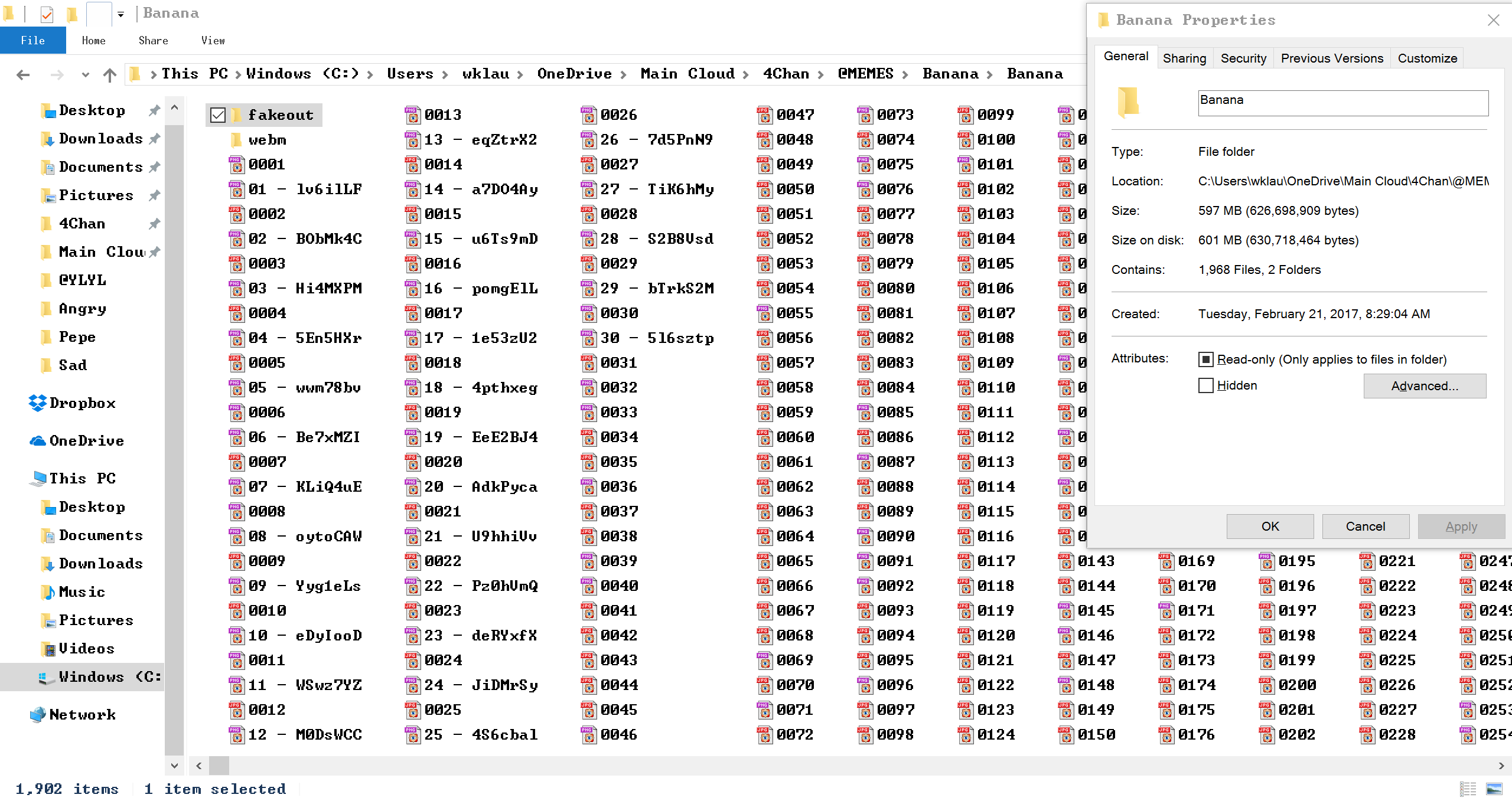
Task: Select file 0047 icon
Action: pos(764,115)
